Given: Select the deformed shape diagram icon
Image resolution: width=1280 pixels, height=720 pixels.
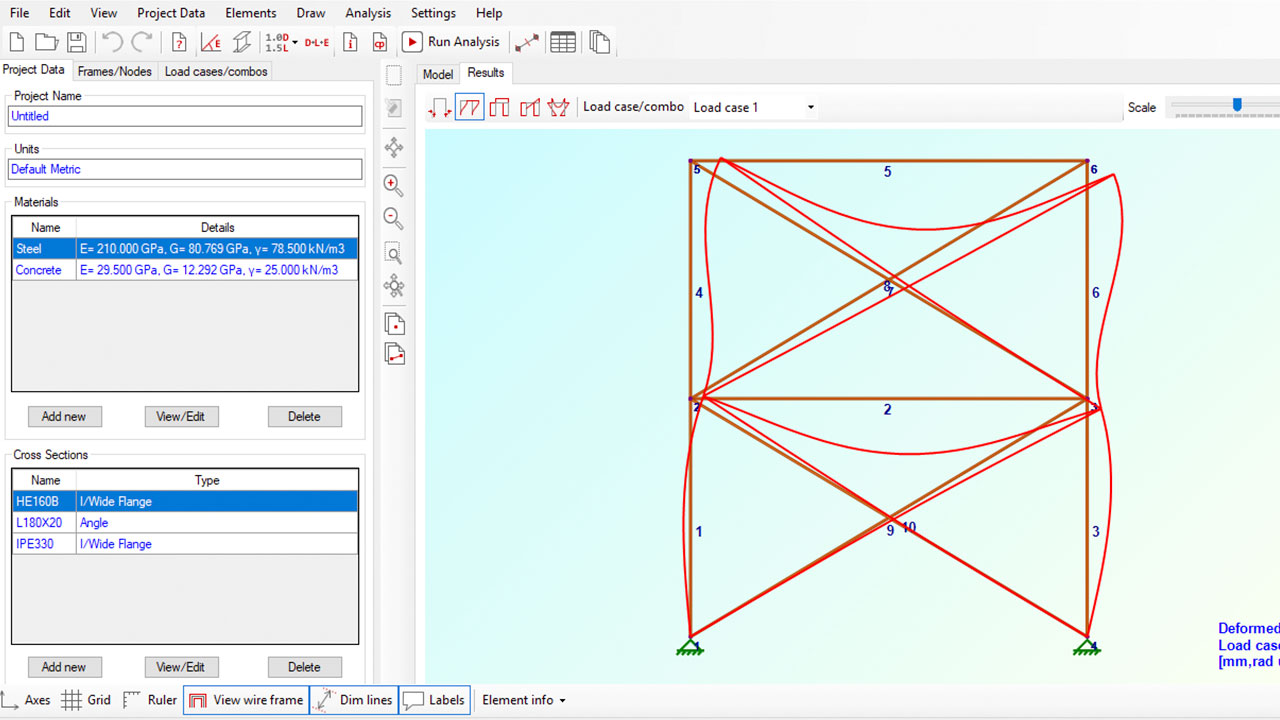Looking at the screenshot, I should point(469,107).
